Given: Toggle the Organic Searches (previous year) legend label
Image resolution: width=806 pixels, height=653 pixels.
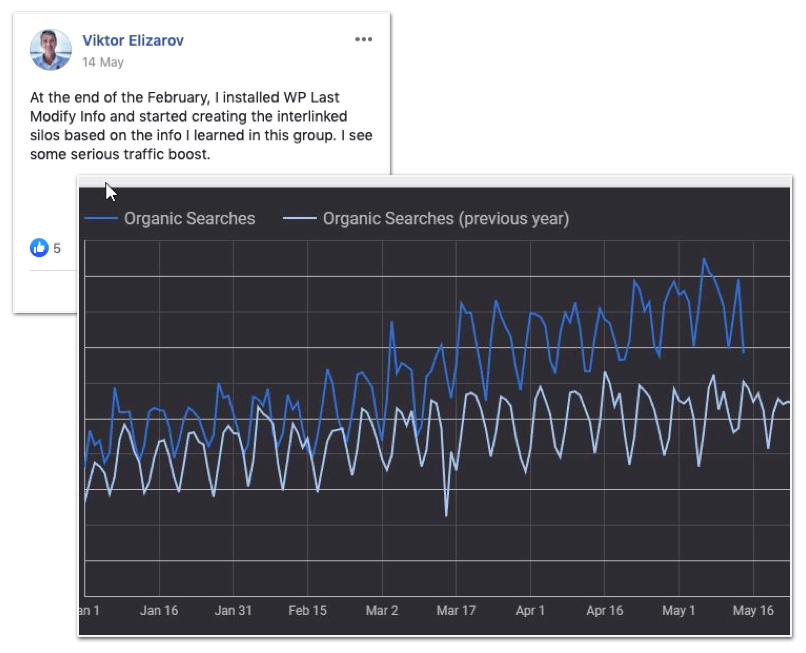Looking at the screenshot, I should (x=445, y=218).
